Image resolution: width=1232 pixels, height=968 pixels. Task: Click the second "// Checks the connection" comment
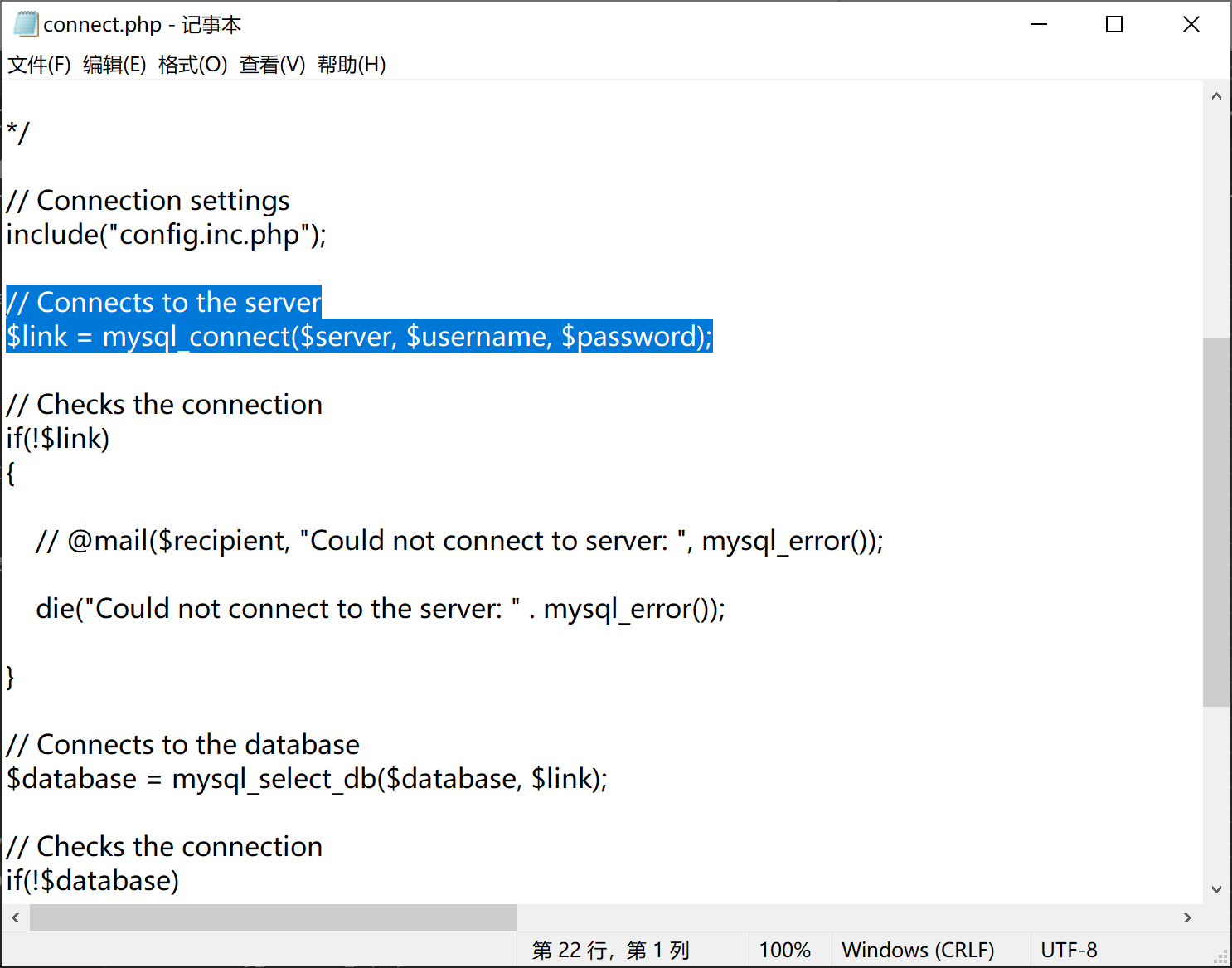pyautogui.click(x=164, y=847)
